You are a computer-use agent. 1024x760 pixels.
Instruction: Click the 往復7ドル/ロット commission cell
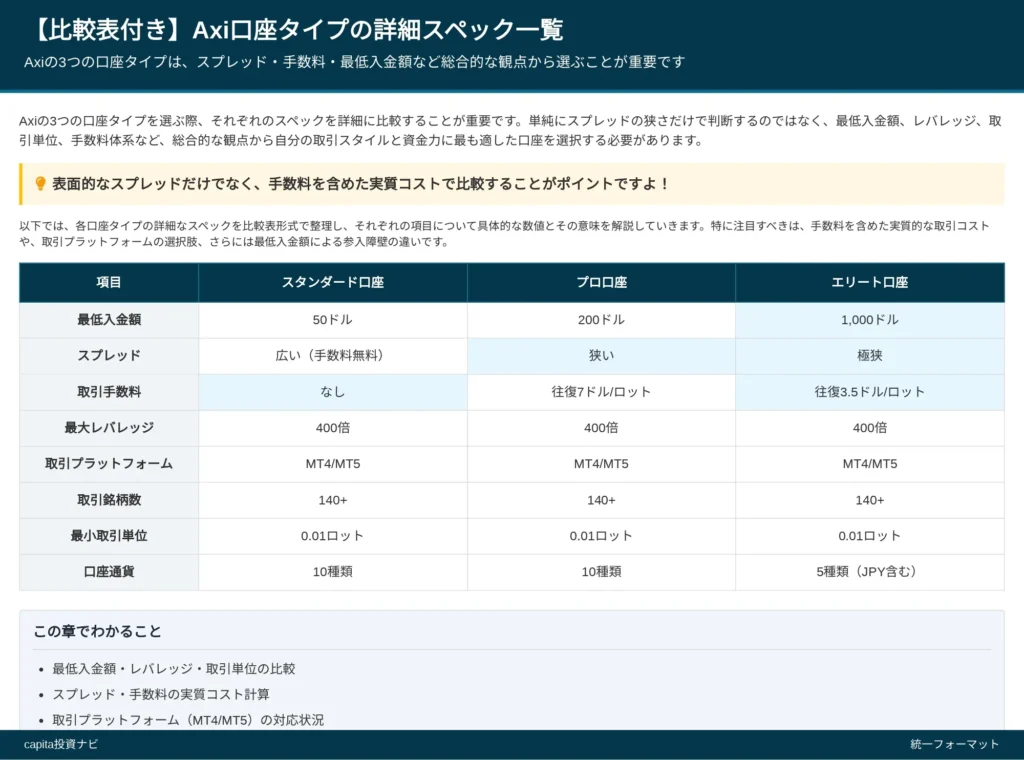pos(601,392)
